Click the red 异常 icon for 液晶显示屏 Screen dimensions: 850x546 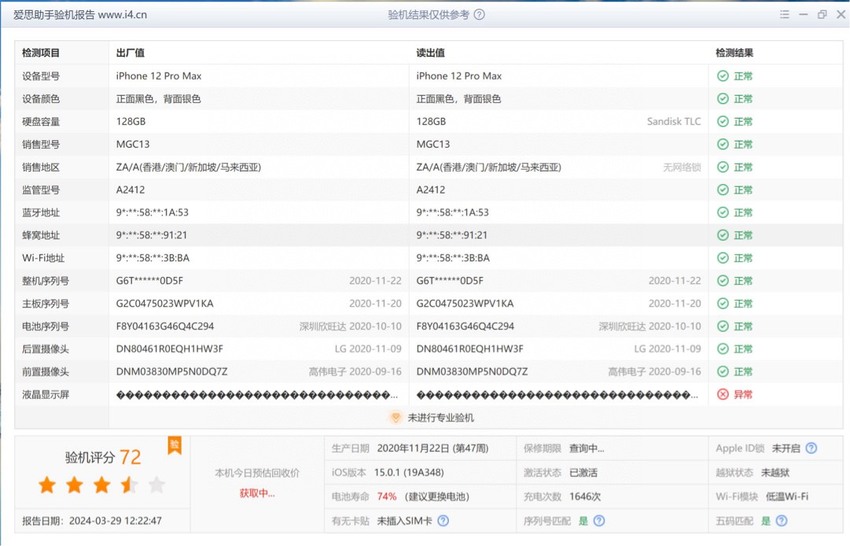723,395
